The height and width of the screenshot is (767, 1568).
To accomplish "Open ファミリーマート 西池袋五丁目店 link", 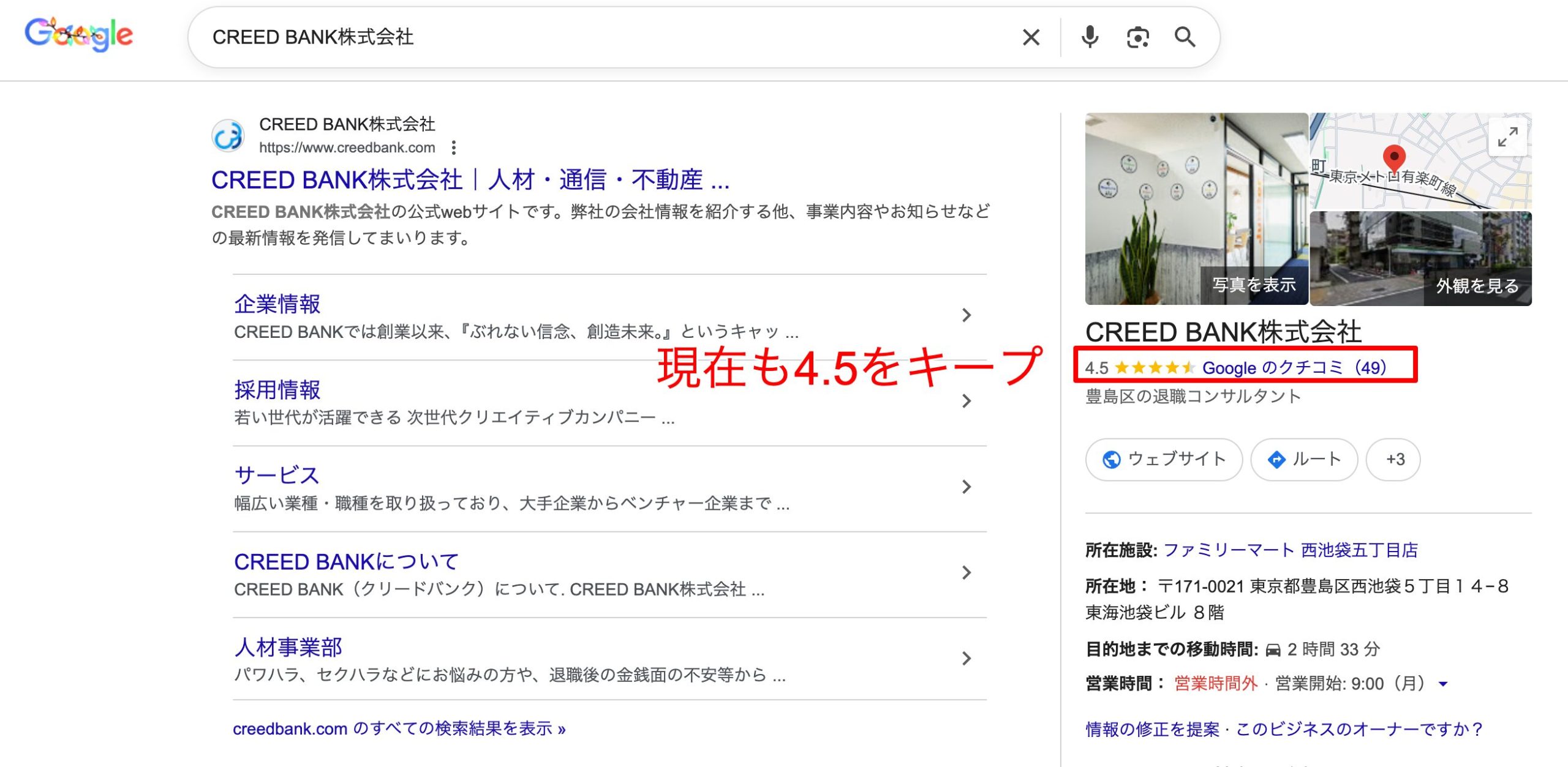I will (x=1291, y=550).
